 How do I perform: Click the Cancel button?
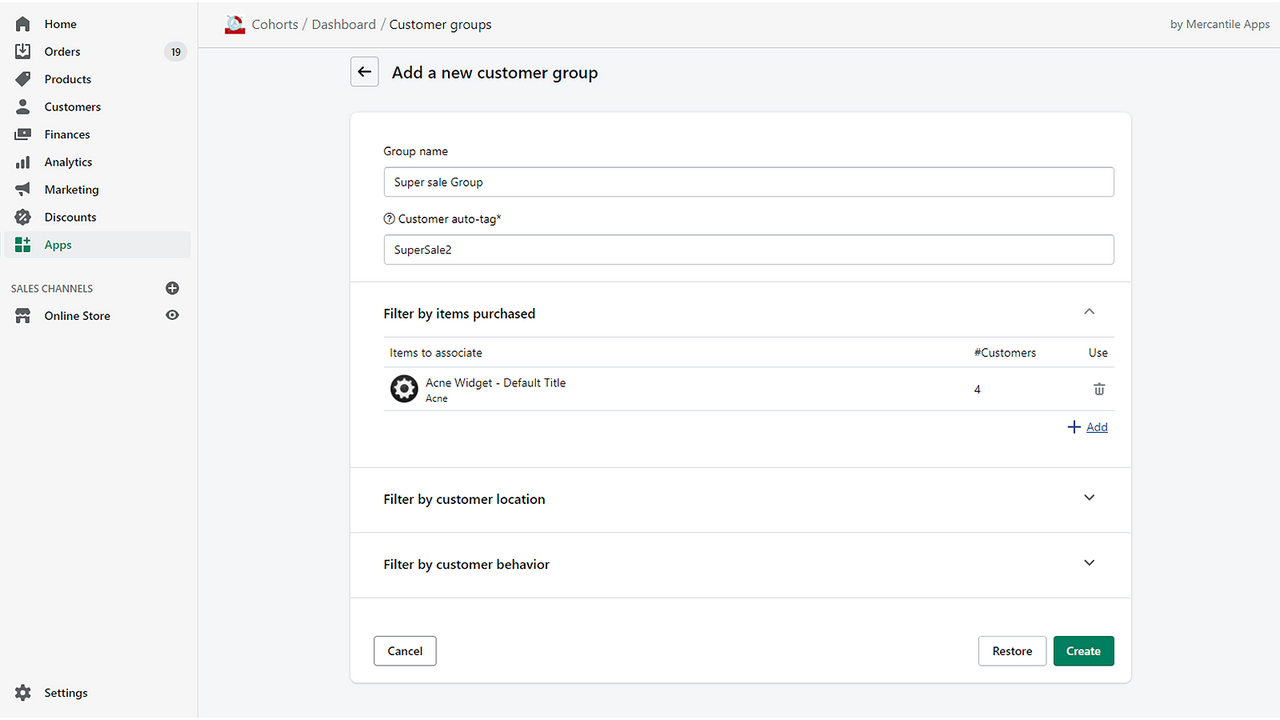405,651
